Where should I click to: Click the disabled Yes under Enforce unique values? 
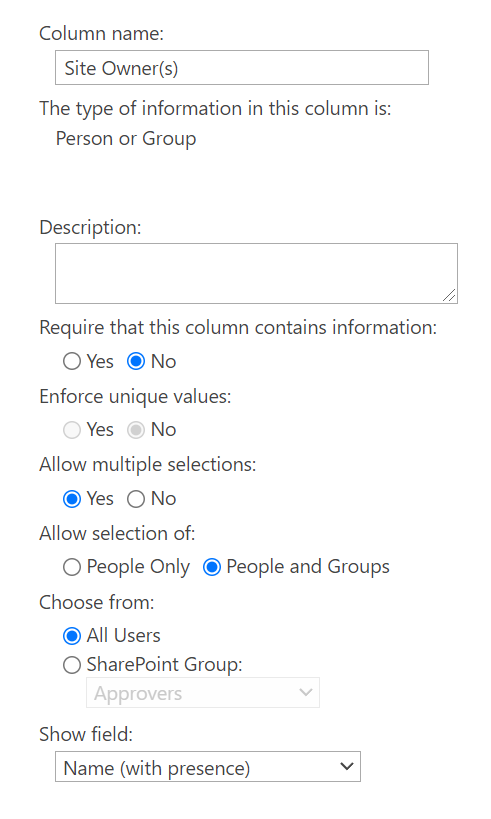(x=72, y=430)
